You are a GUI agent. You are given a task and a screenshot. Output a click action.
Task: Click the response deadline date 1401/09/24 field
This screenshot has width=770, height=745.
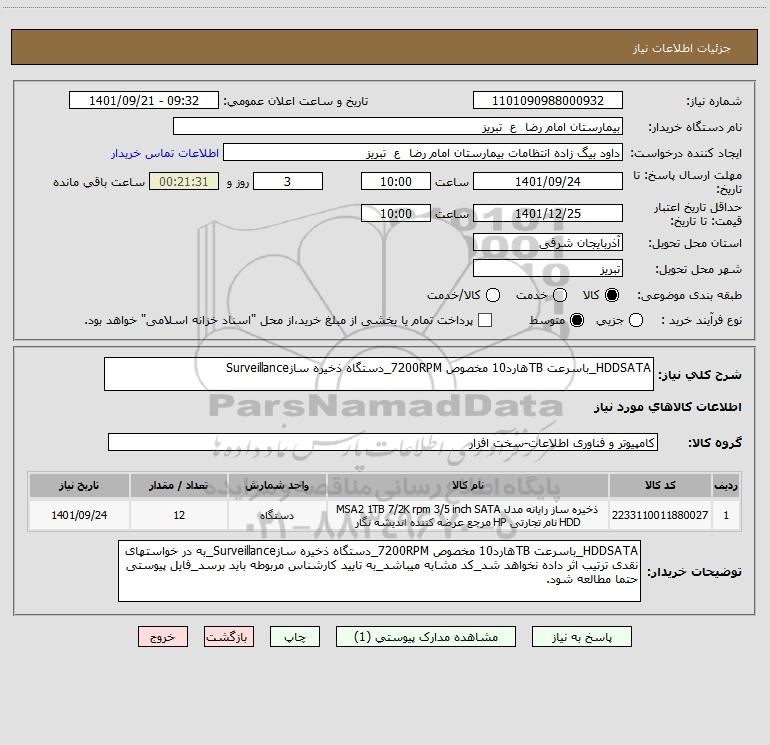548,181
